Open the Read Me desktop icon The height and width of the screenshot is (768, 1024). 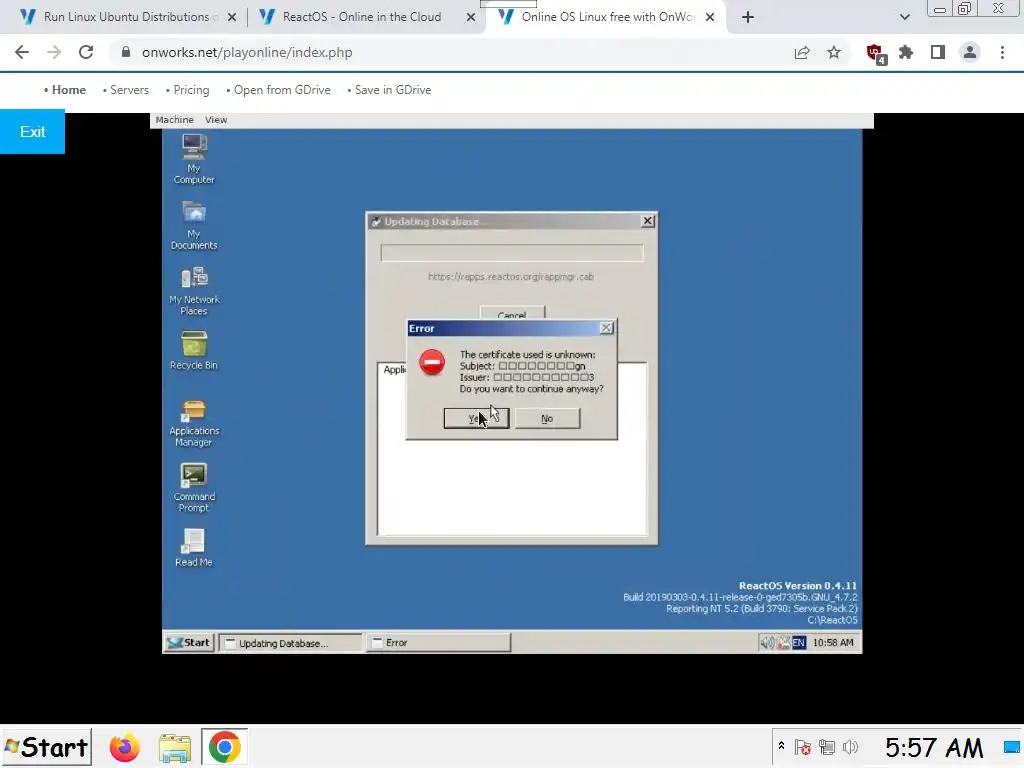tap(194, 548)
